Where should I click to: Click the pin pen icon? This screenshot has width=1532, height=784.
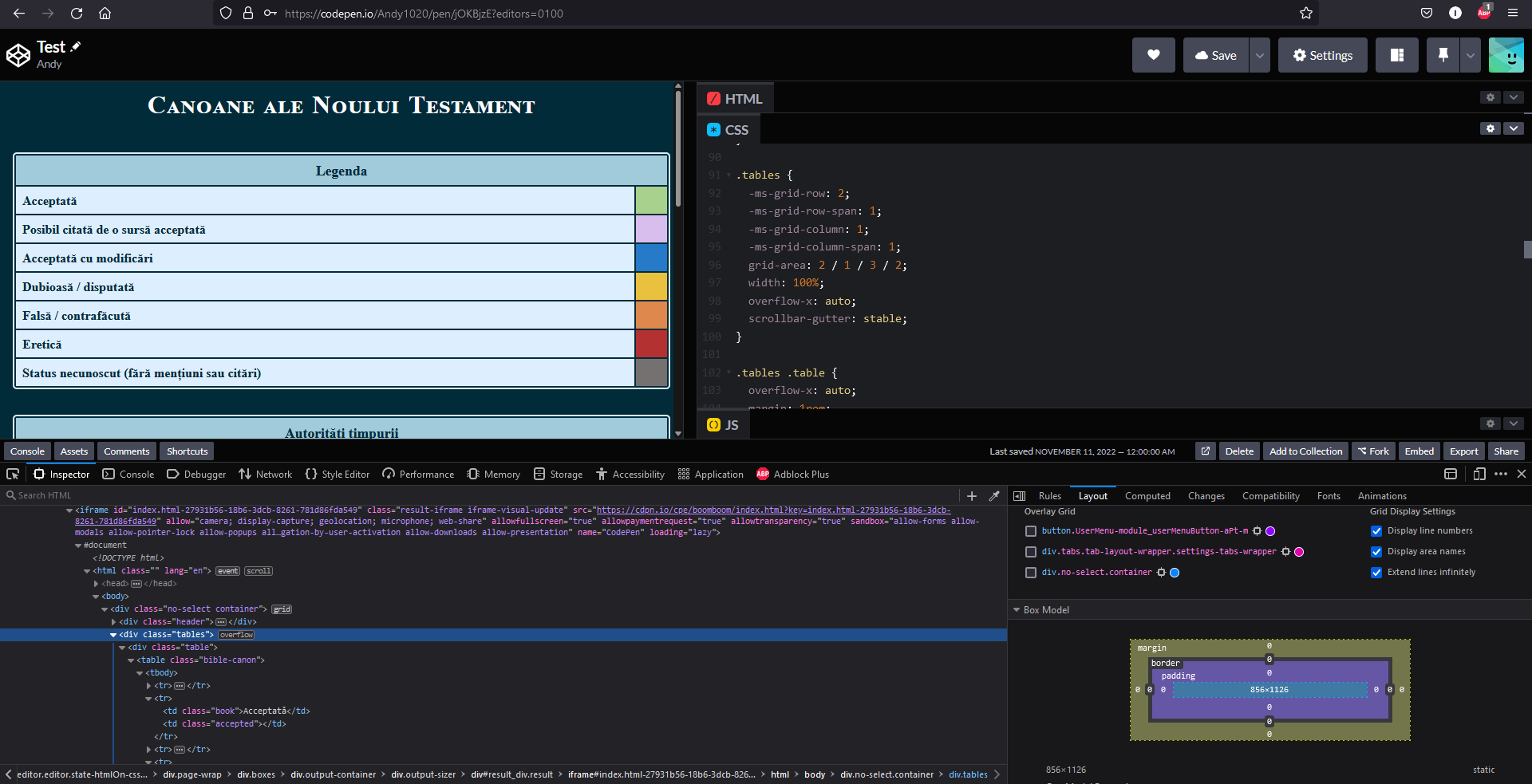1443,55
